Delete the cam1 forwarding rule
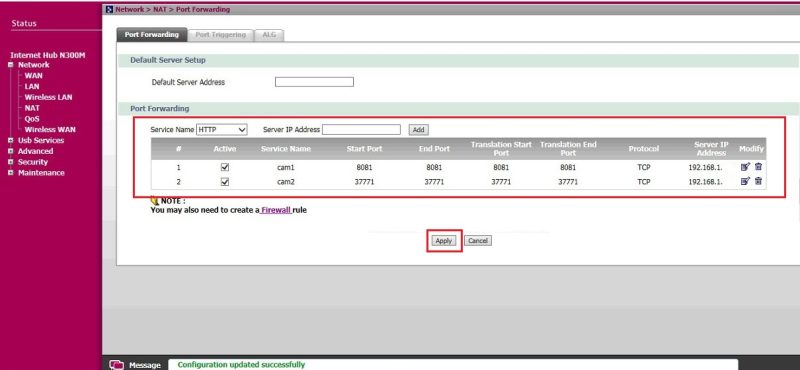Screen dimensions: 800x370 758,167
